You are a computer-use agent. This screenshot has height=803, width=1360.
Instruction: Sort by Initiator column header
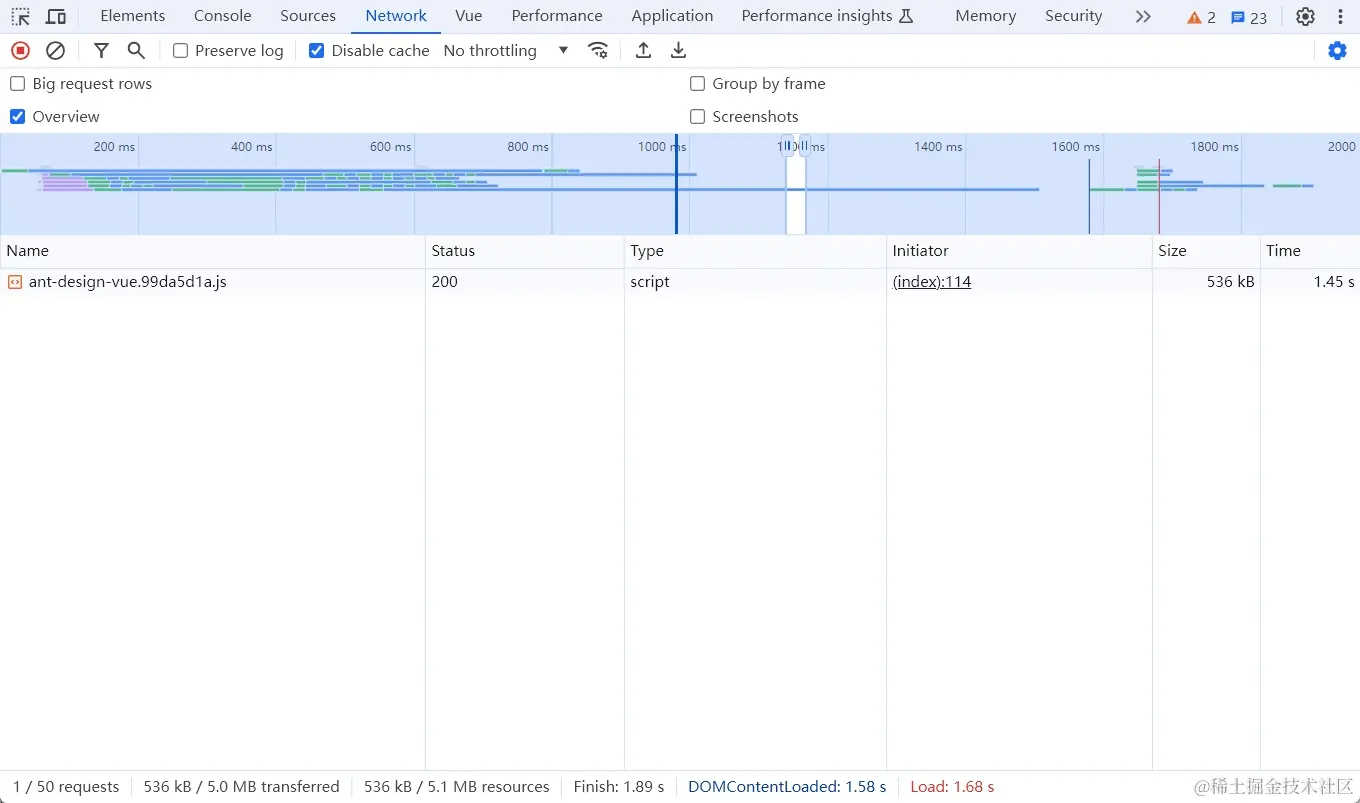coord(1019,251)
